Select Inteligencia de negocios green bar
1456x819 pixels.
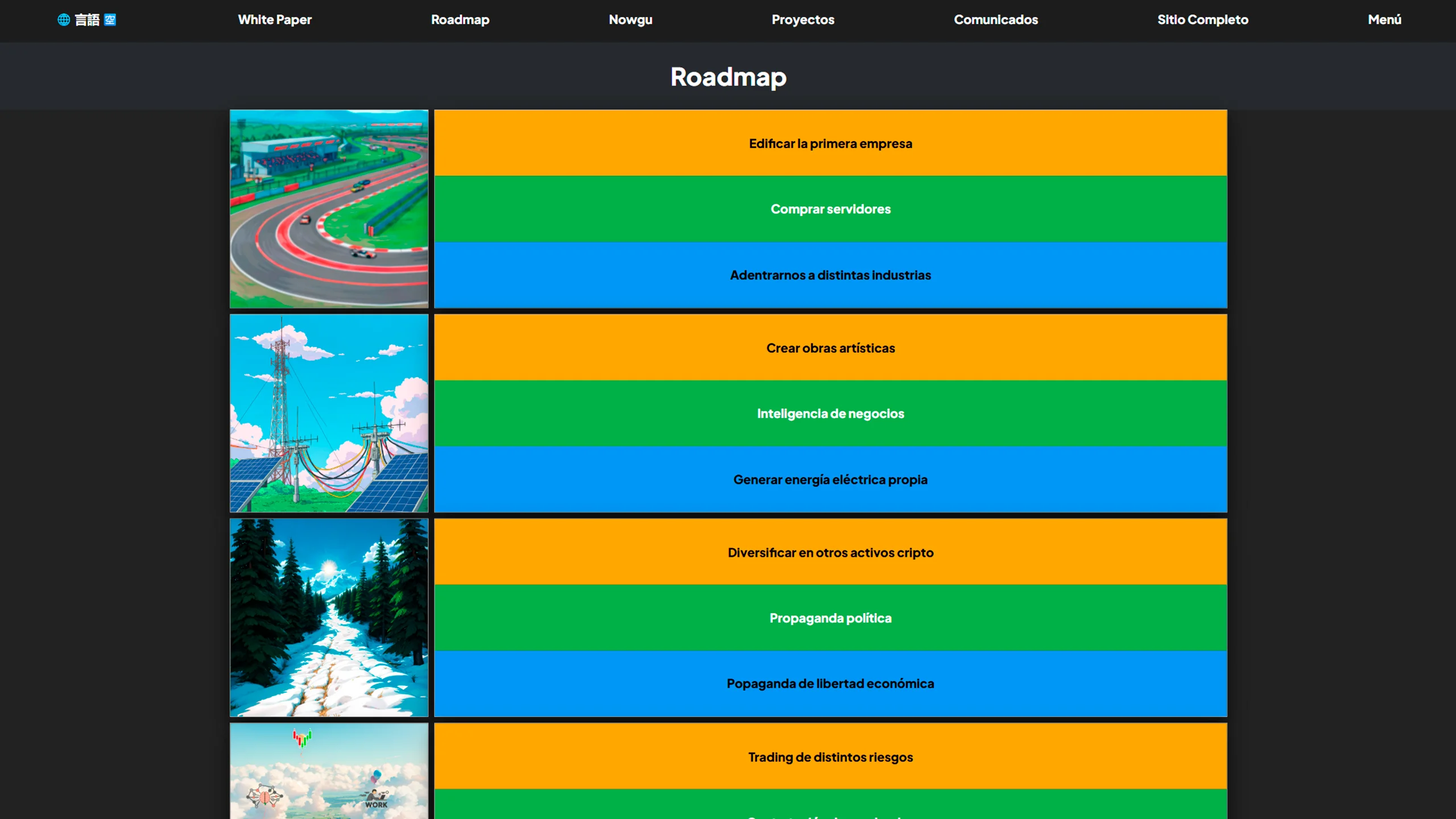pos(830,413)
